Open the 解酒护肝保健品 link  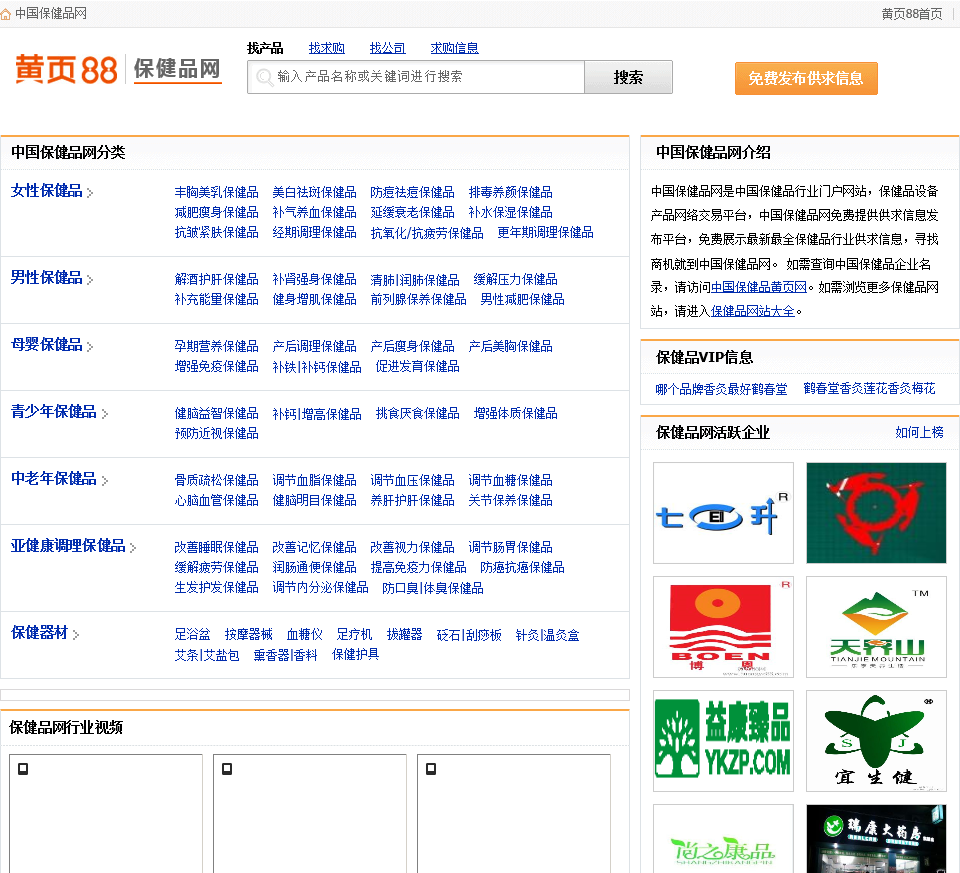pyautogui.click(x=216, y=280)
